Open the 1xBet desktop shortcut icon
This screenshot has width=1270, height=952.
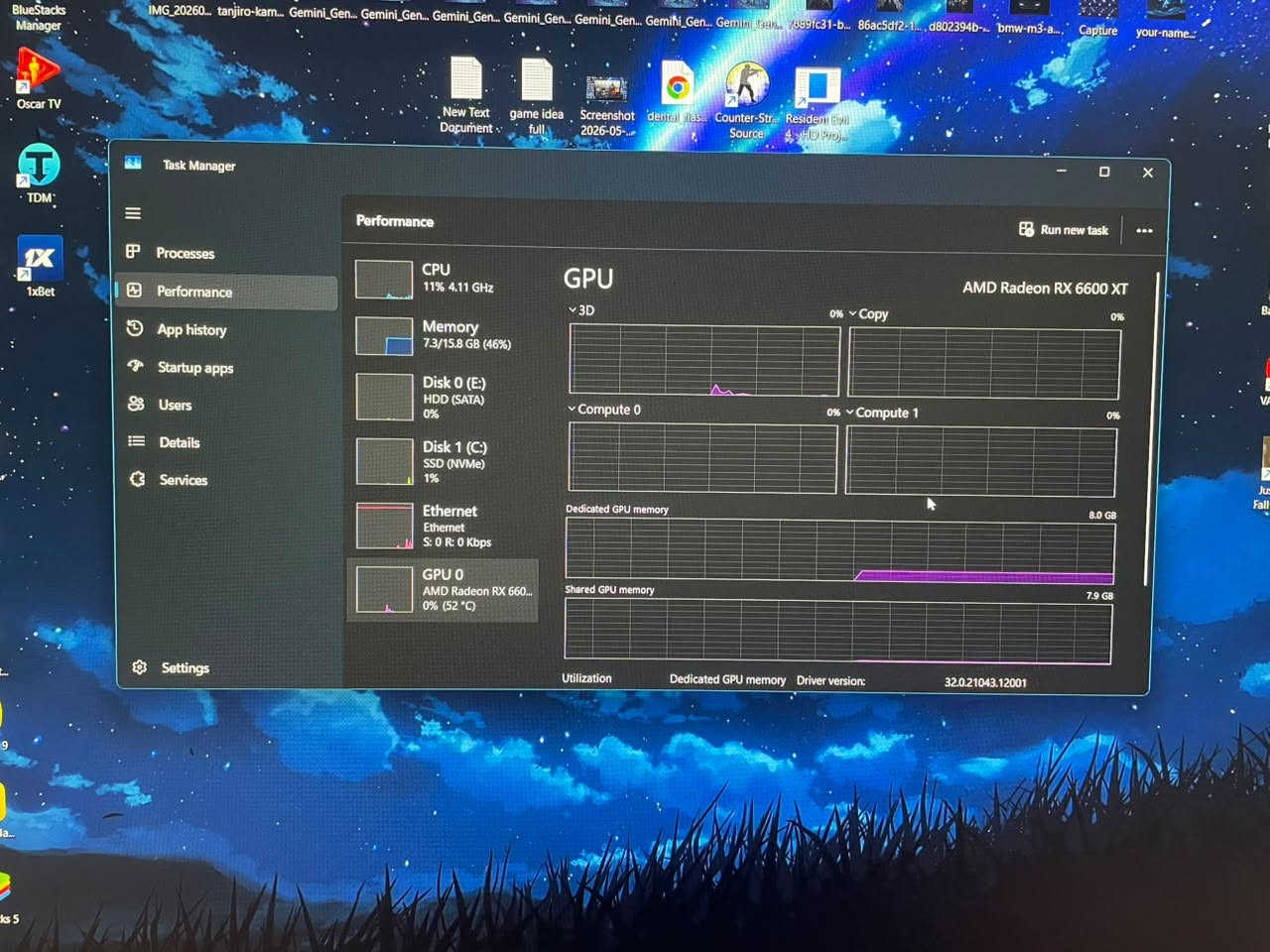click(x=40, y=266)
